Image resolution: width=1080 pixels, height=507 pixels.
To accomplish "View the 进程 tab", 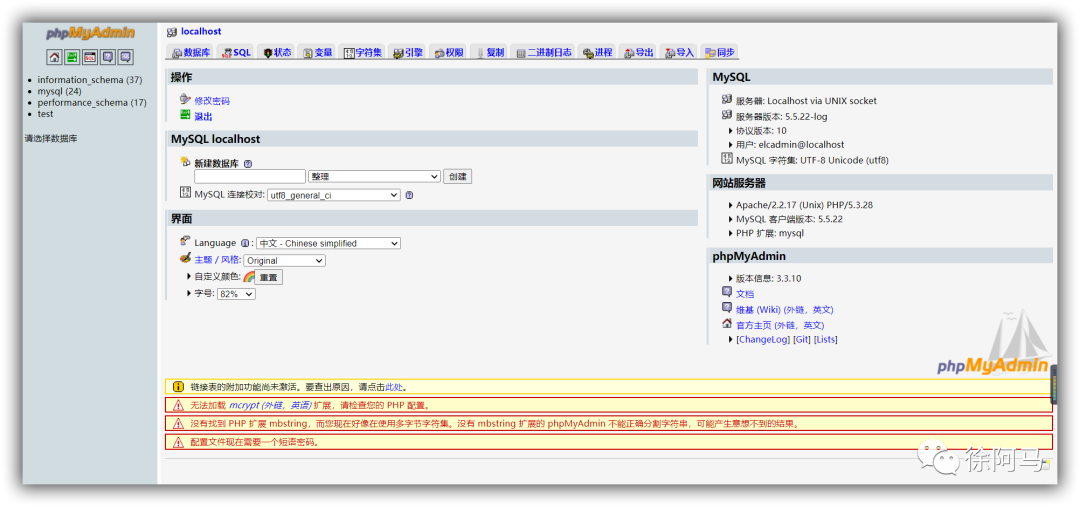I will [x=597, y=52].
